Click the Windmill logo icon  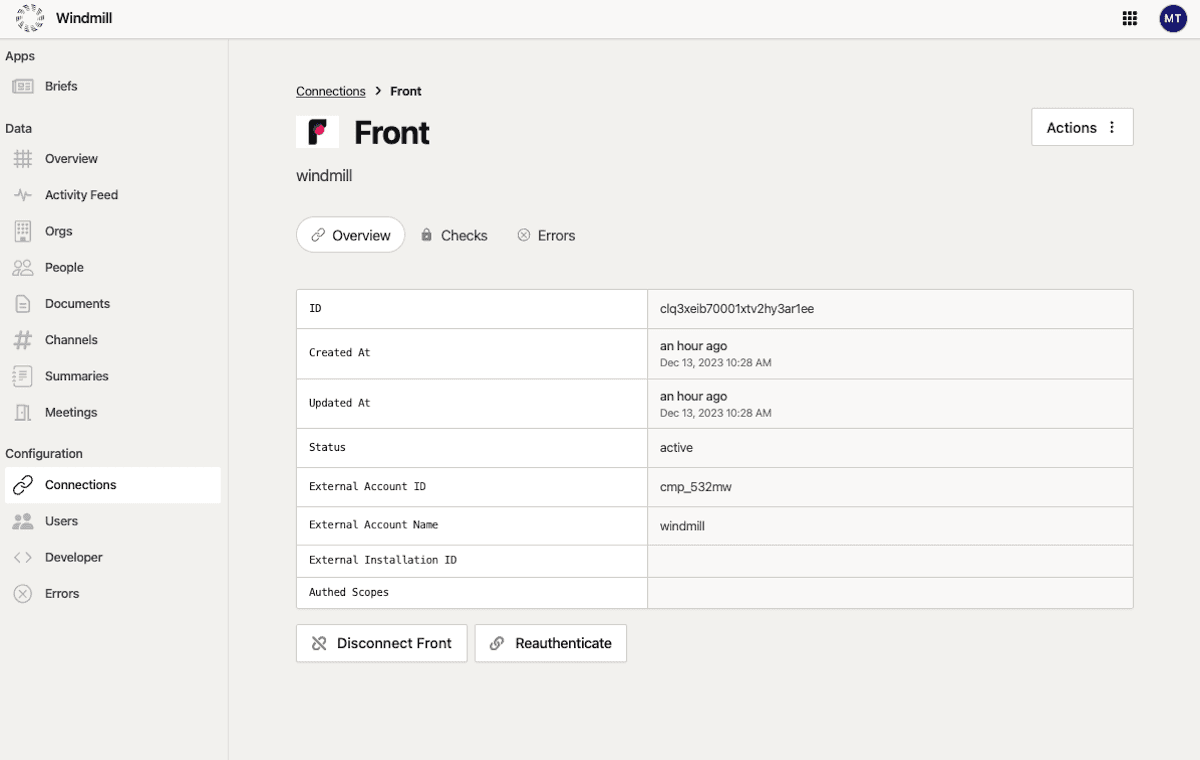point(30,18)
